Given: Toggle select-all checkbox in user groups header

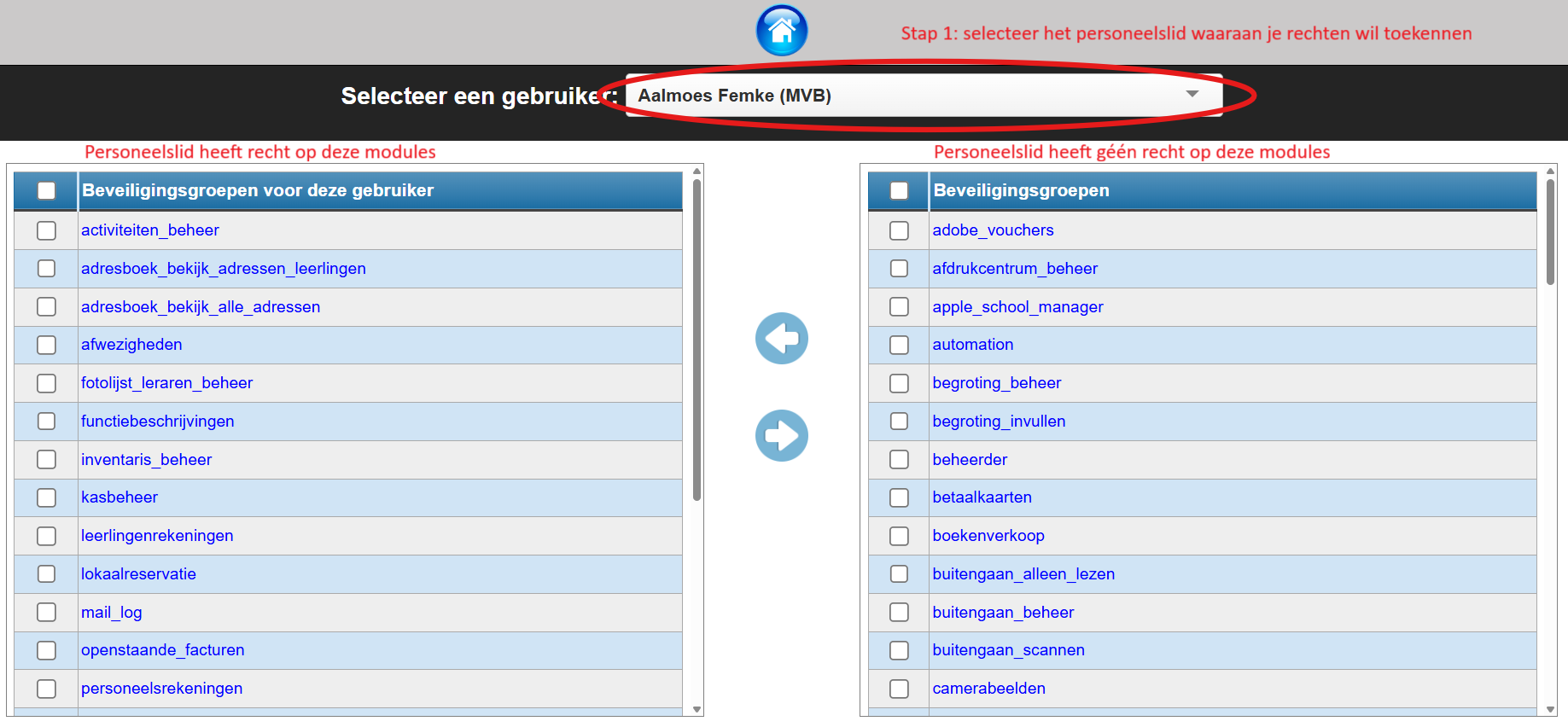Looking at the screenshot, I should (47, 190).
